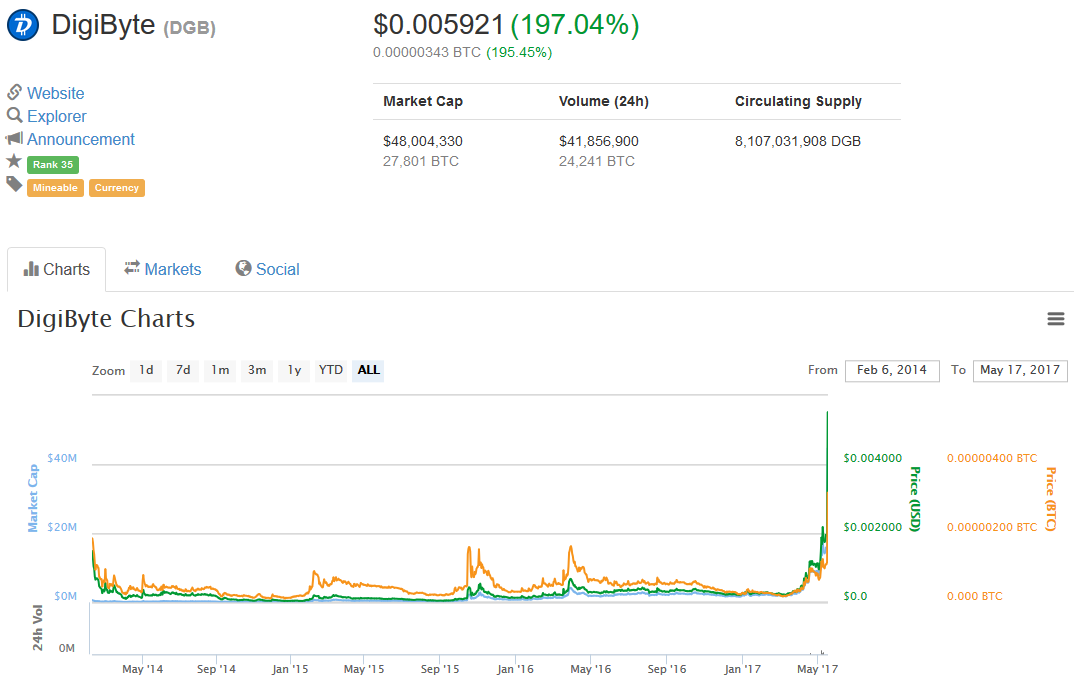Click the 24,241 BTC volume value
The width and height of the screenshot is (1074, 682).
[597, 162]
